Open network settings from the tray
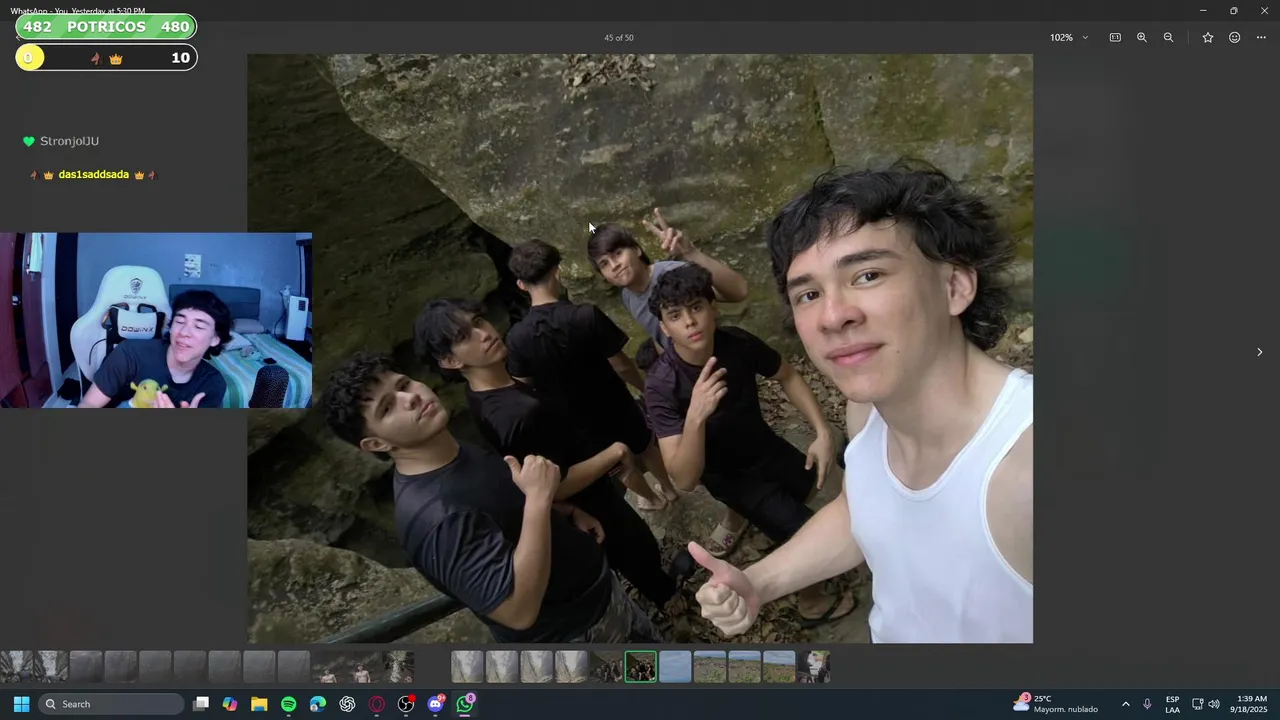This screenshot has height=720, width=1280. (x=1197, y=704)
